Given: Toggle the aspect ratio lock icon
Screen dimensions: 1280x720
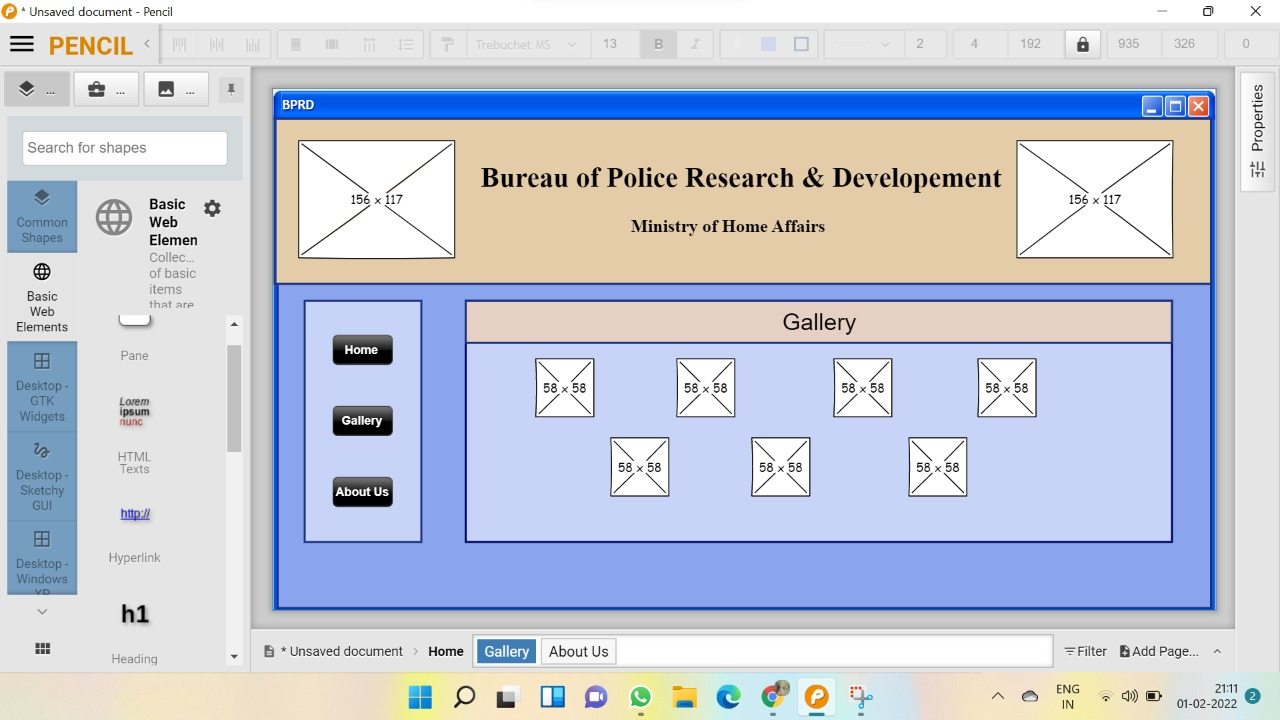Looking at the screenshot, I should pos(1082,44).
